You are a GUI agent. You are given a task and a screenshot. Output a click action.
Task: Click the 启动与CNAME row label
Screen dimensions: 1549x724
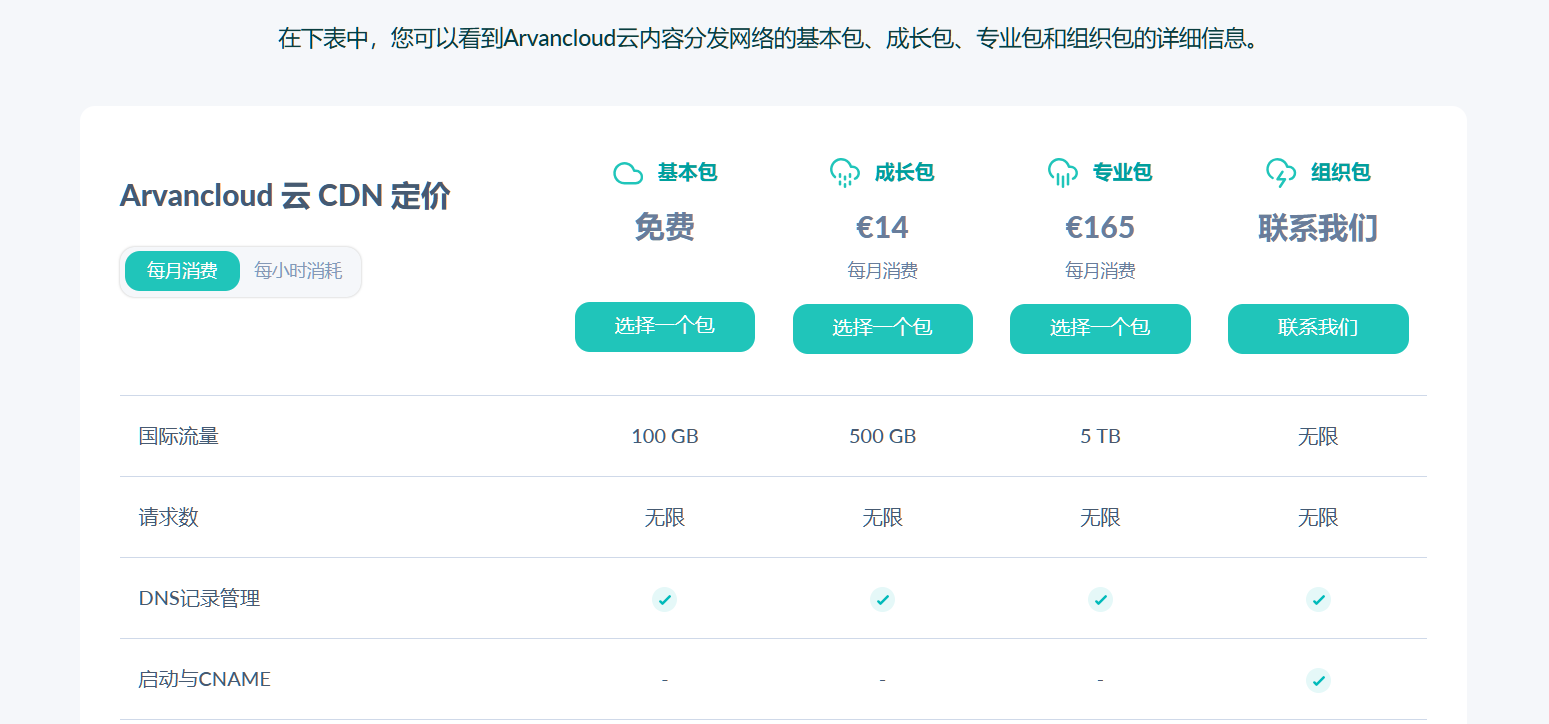205,680
